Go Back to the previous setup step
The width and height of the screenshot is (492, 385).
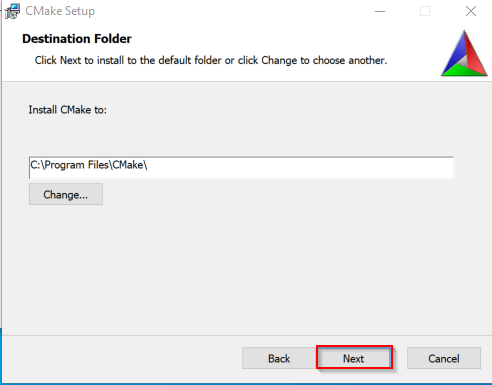tap(279, 358)
